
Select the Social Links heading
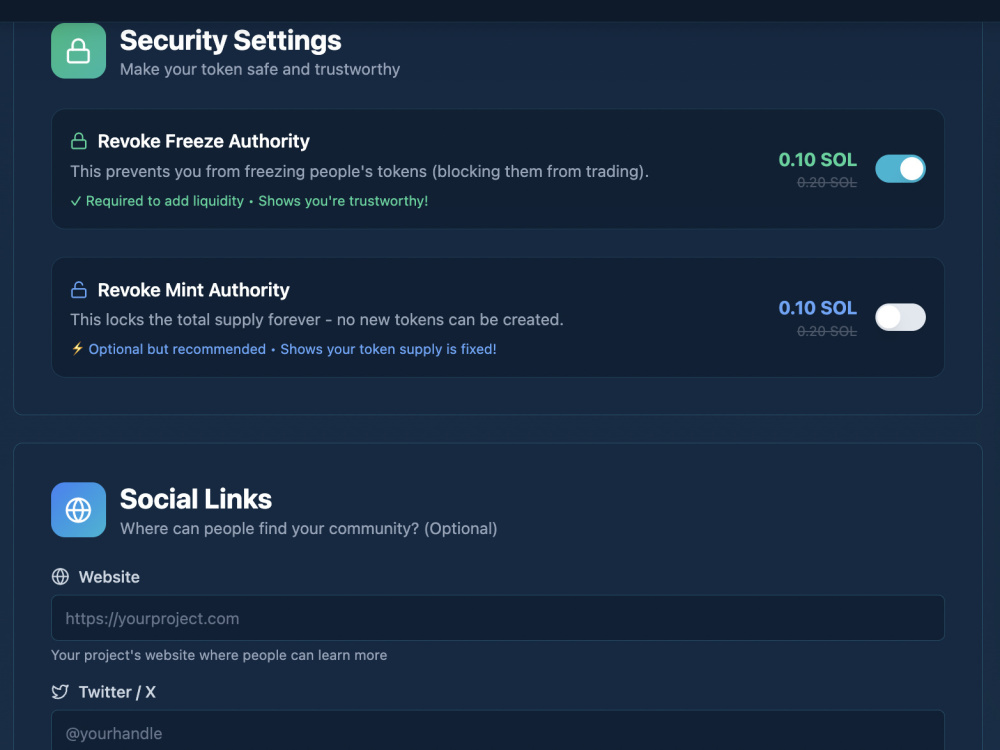[196, 499]
